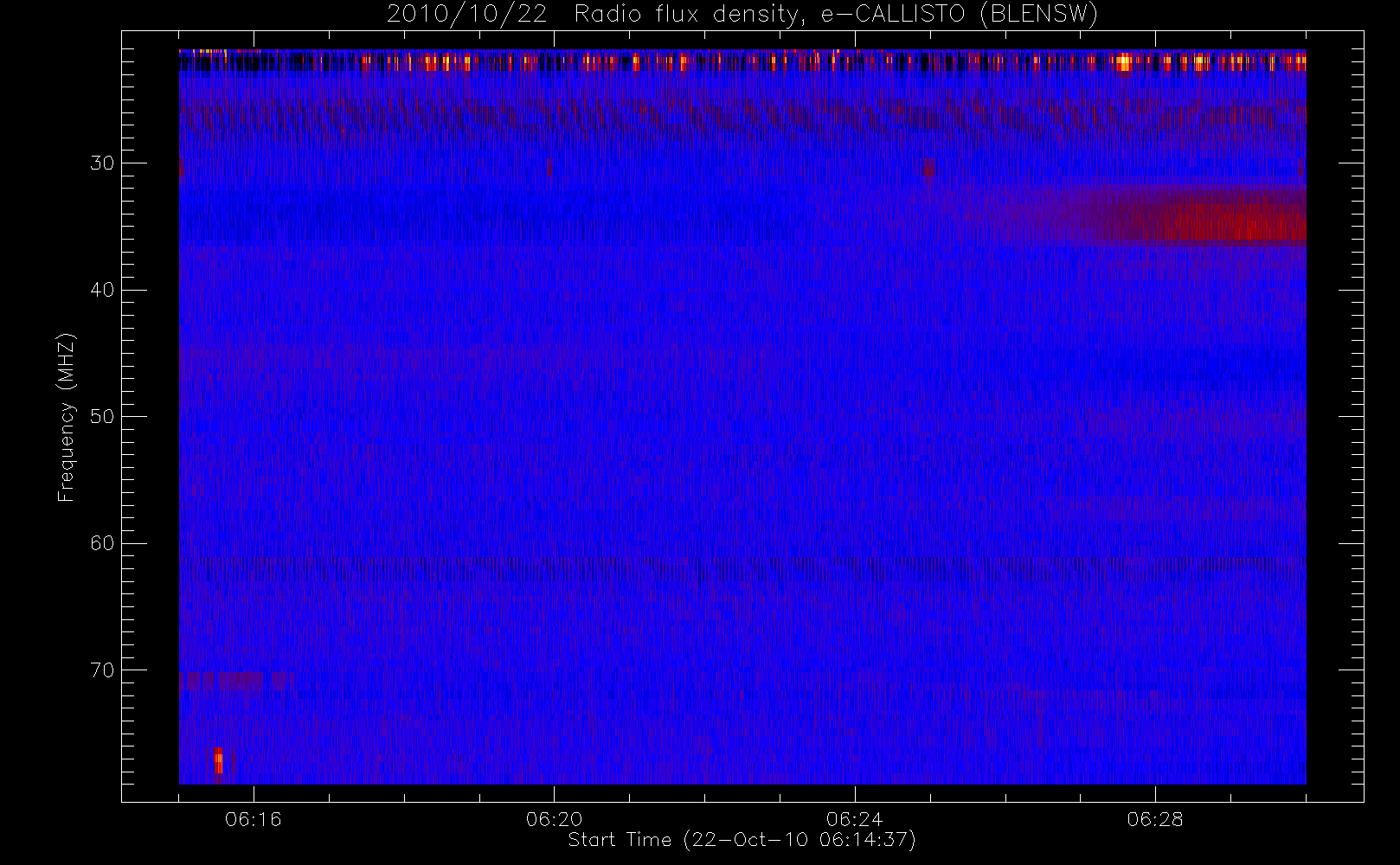Click the 40 MHz frequency tick label
The height and width of the screenshot is (865, 1400).
click(102, 290)
